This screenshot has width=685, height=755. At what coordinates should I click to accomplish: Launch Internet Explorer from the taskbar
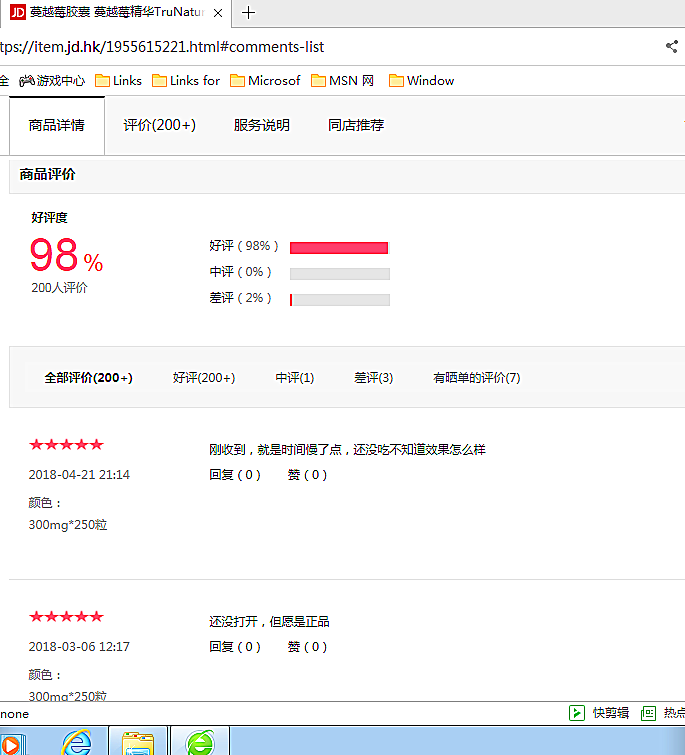[76, 742]
